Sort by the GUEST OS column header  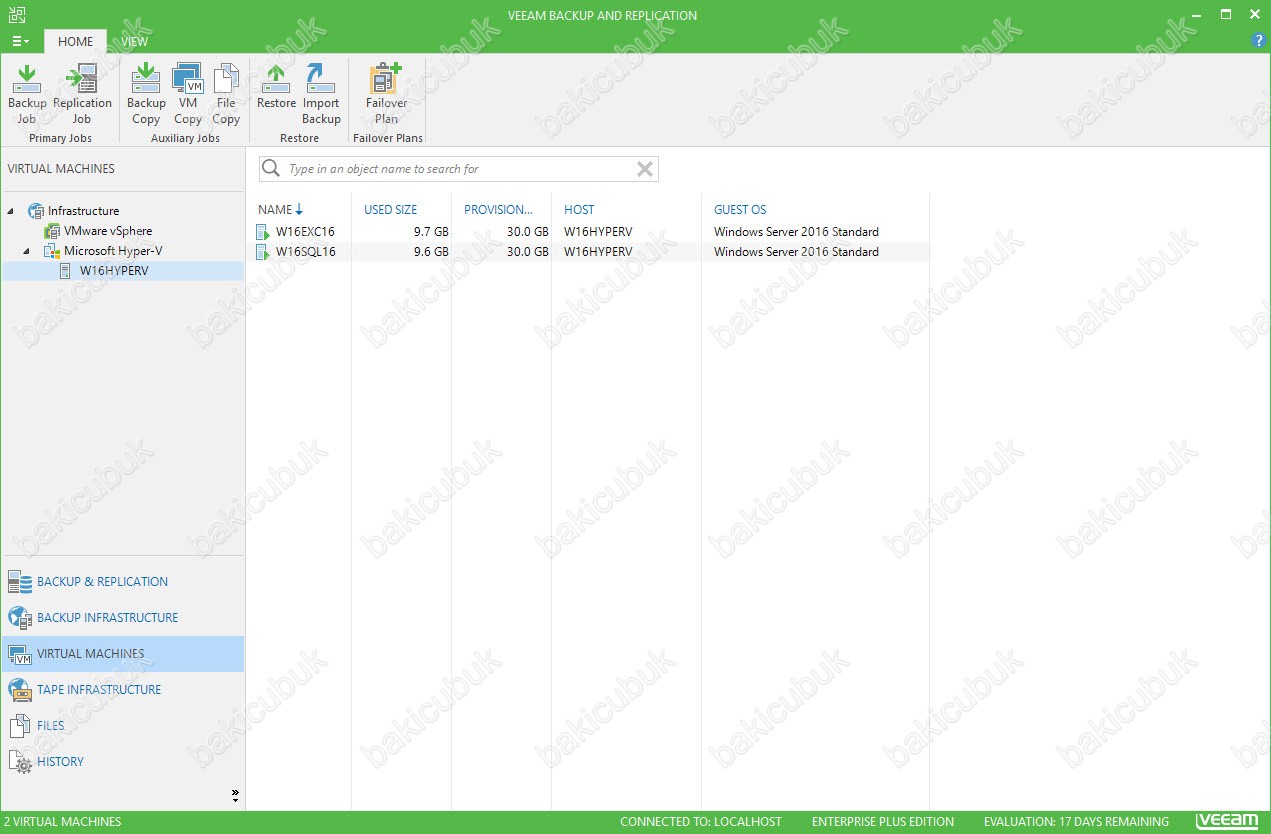740,210
